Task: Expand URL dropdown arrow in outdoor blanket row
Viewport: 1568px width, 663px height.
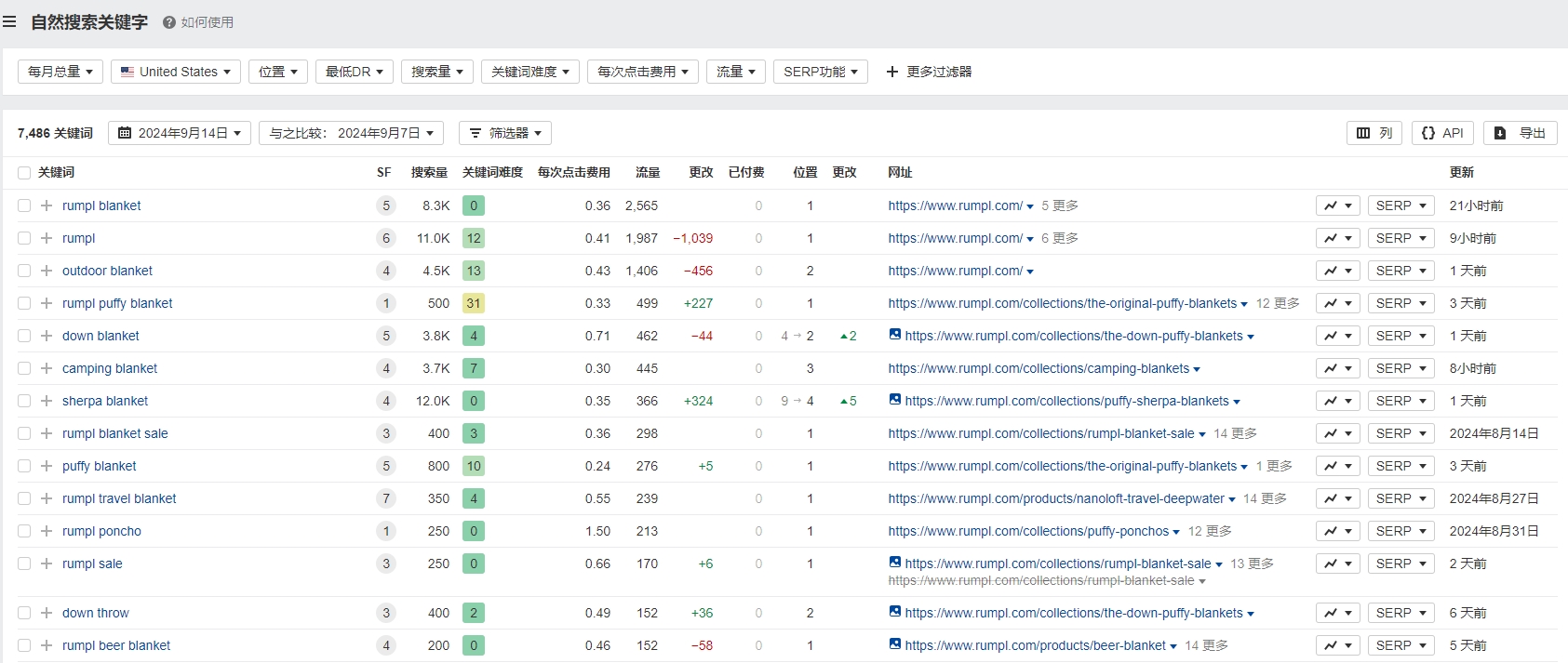Action: [x=1030, y=272]
